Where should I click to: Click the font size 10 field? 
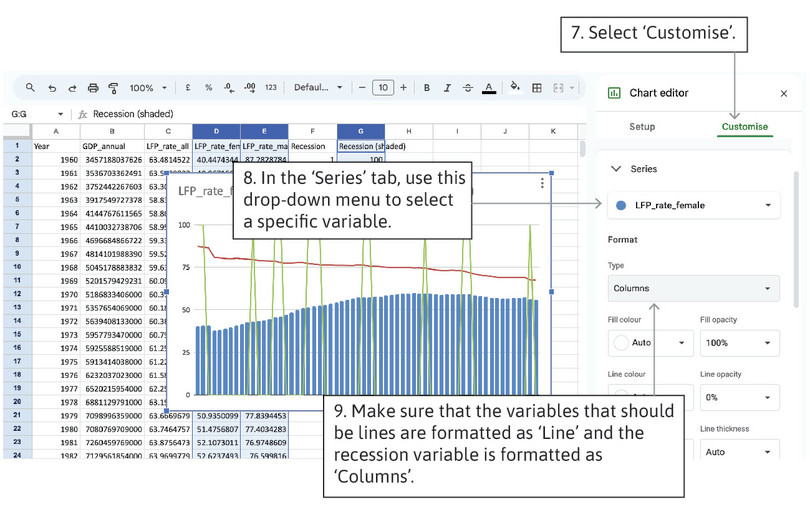(x=383, y=88)
